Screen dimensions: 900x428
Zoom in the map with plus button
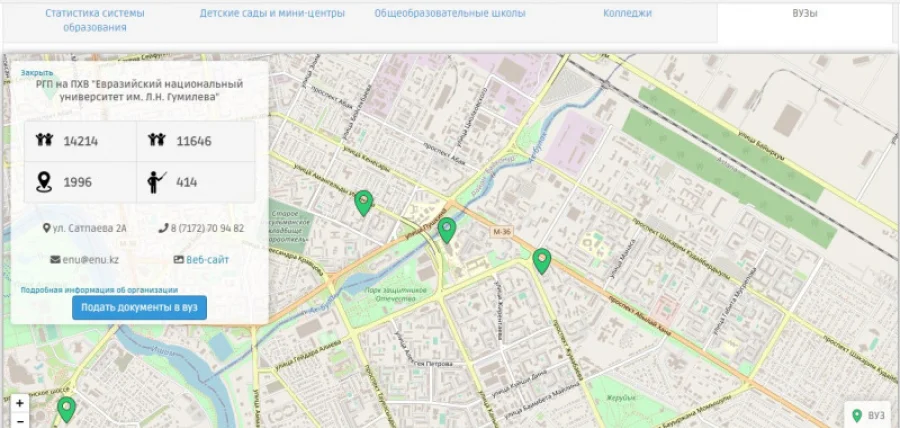coord(19,404)
